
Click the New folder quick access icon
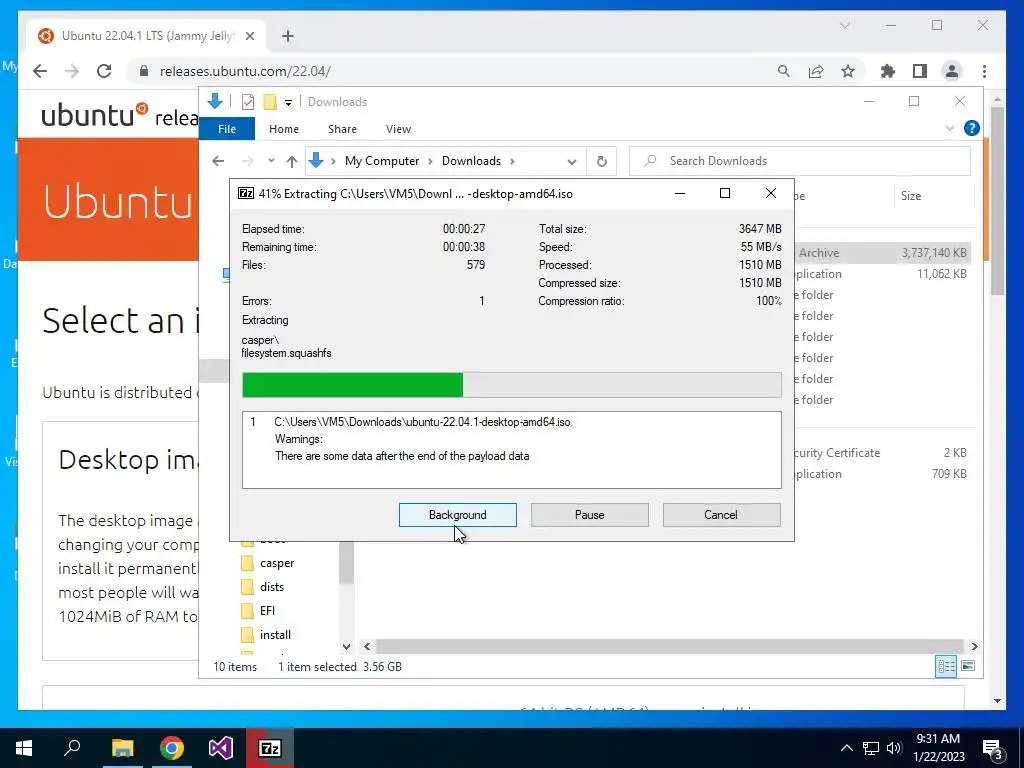[270, 102]
